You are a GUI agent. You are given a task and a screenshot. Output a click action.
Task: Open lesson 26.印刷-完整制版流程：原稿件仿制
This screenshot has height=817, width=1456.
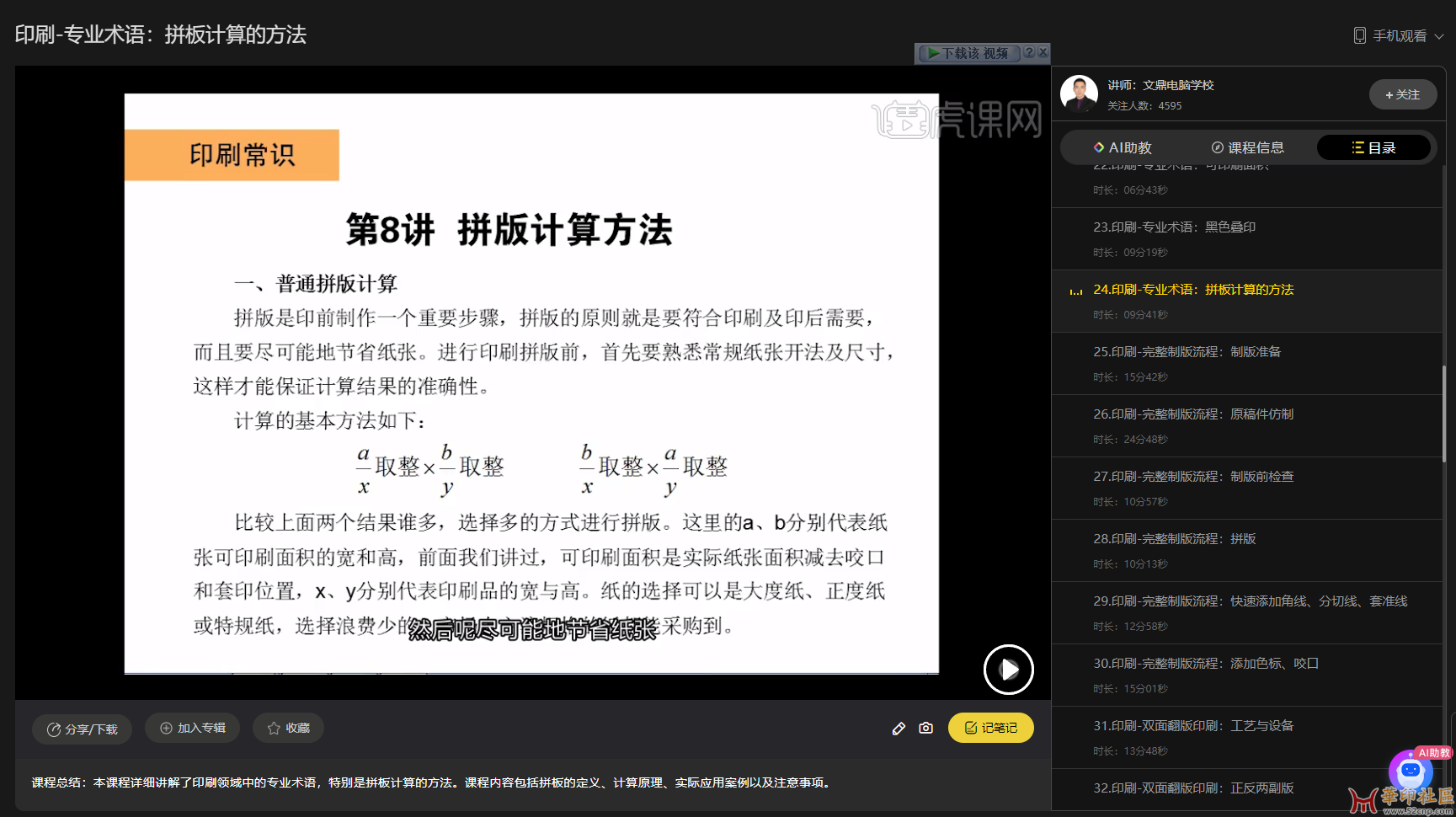1248,425
